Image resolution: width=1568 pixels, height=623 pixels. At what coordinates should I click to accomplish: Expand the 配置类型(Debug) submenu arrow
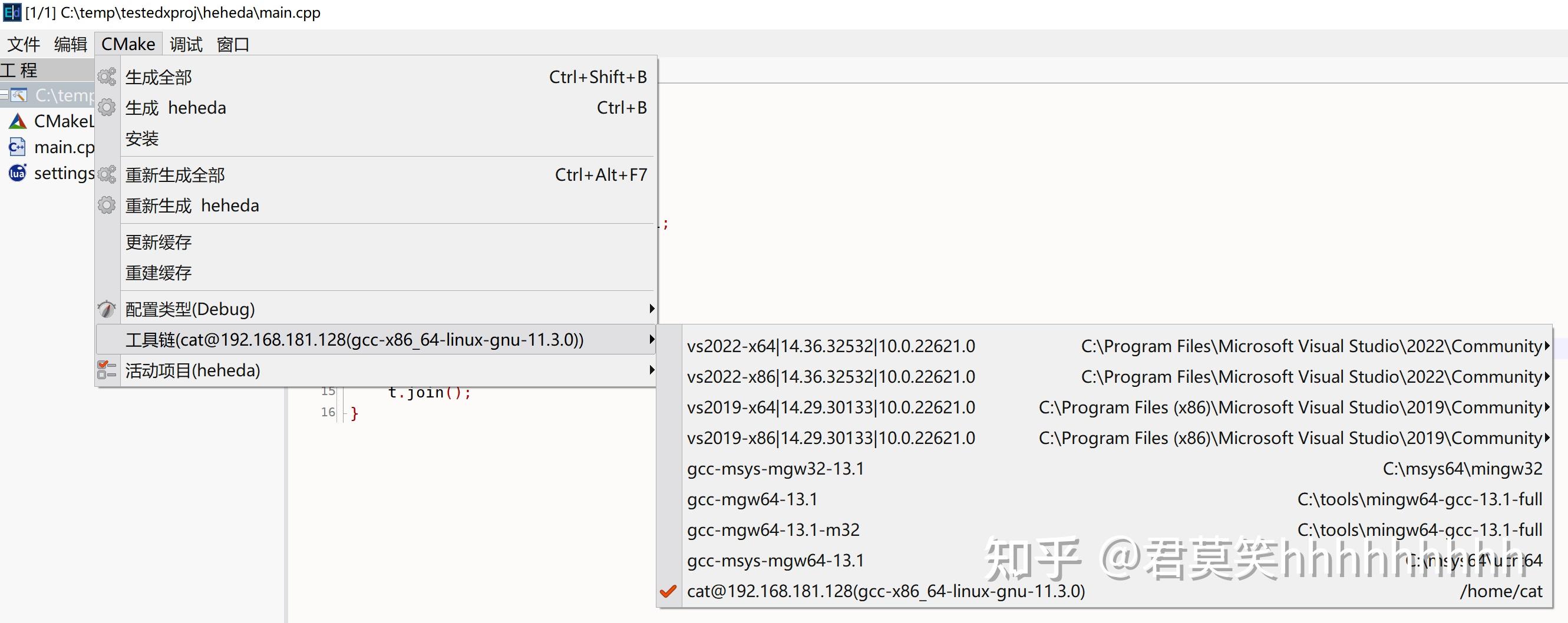(x=652, y=309)
